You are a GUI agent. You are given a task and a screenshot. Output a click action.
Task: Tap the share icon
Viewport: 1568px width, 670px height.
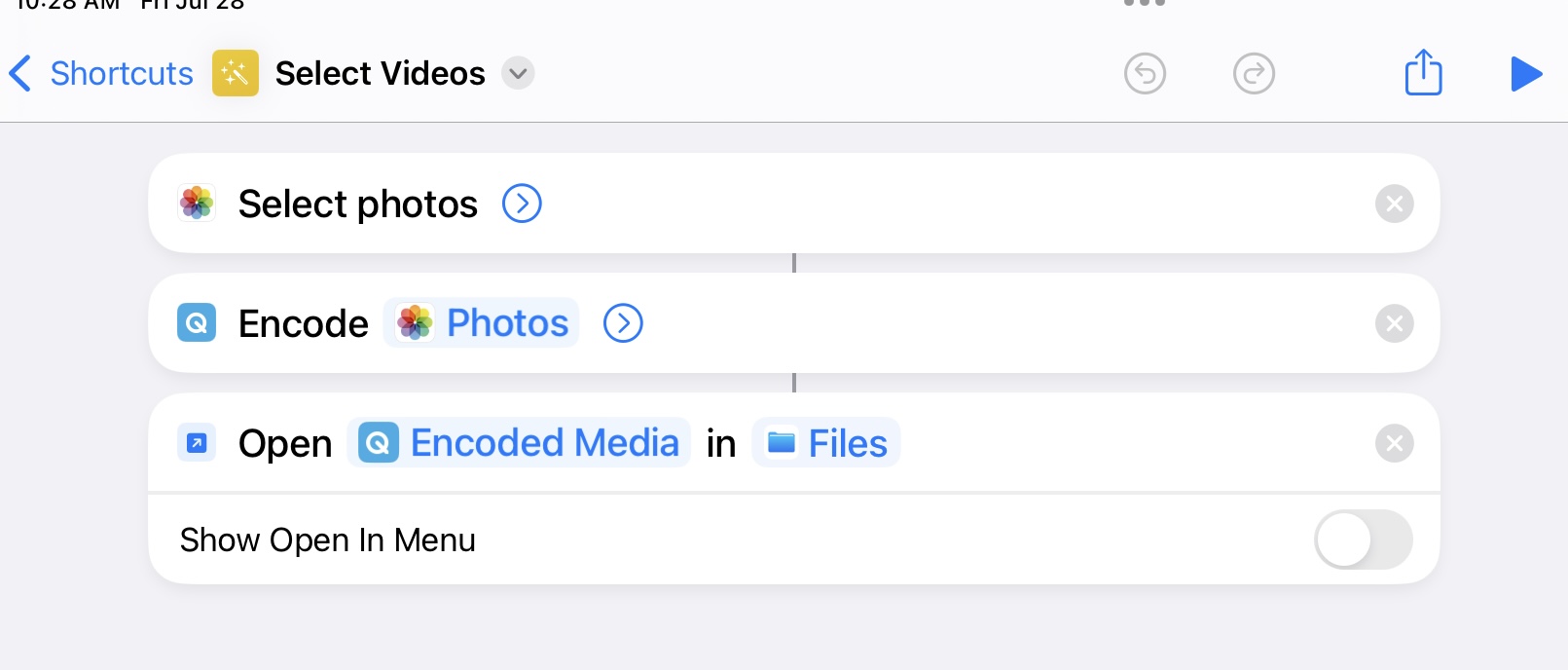coord(1423,73)
